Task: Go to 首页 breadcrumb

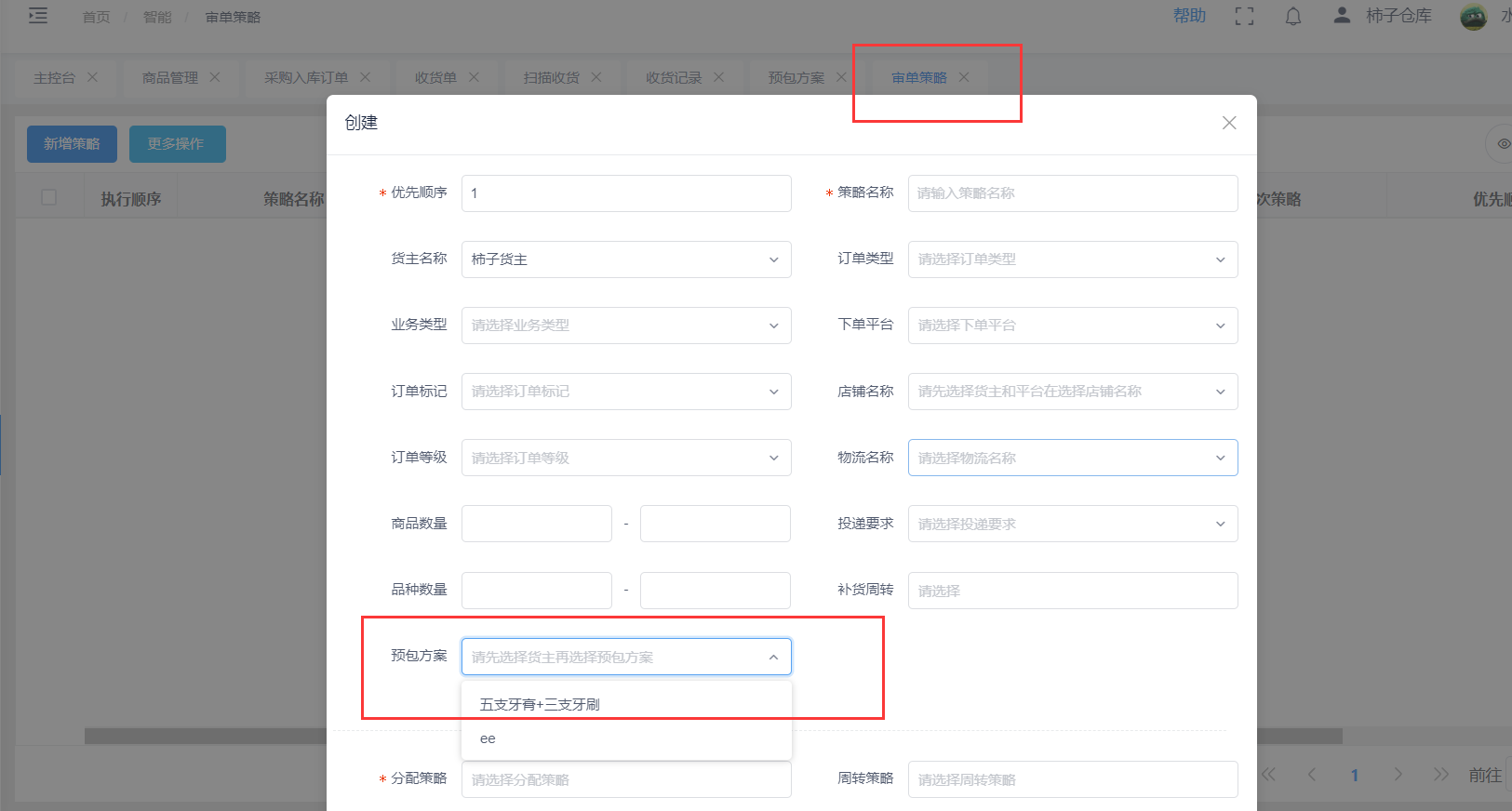Action: tap(97, 17)
